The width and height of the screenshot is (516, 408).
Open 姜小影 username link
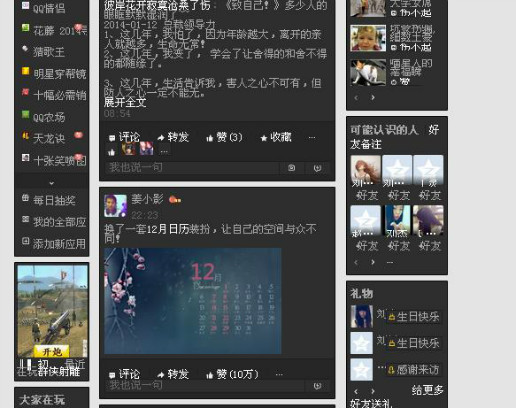click(147, 199)
